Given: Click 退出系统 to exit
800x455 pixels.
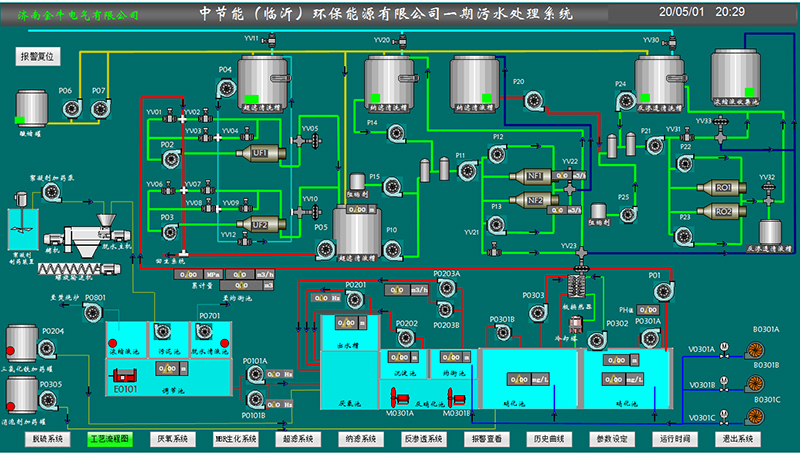Looking at the screenshot, I should [738, 439].
